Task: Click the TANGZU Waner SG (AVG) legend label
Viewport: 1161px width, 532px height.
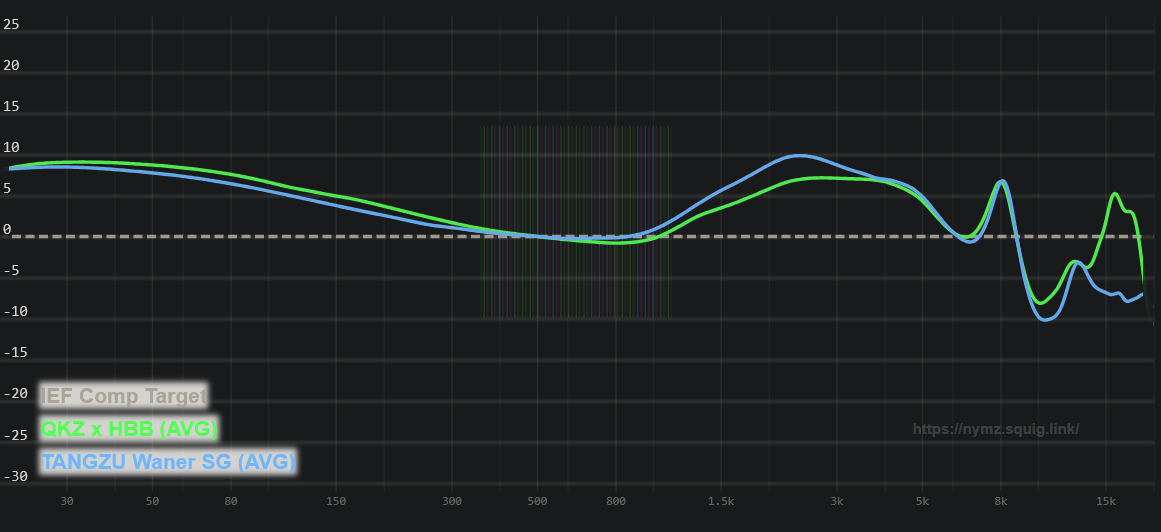Action: click(168, 462)
